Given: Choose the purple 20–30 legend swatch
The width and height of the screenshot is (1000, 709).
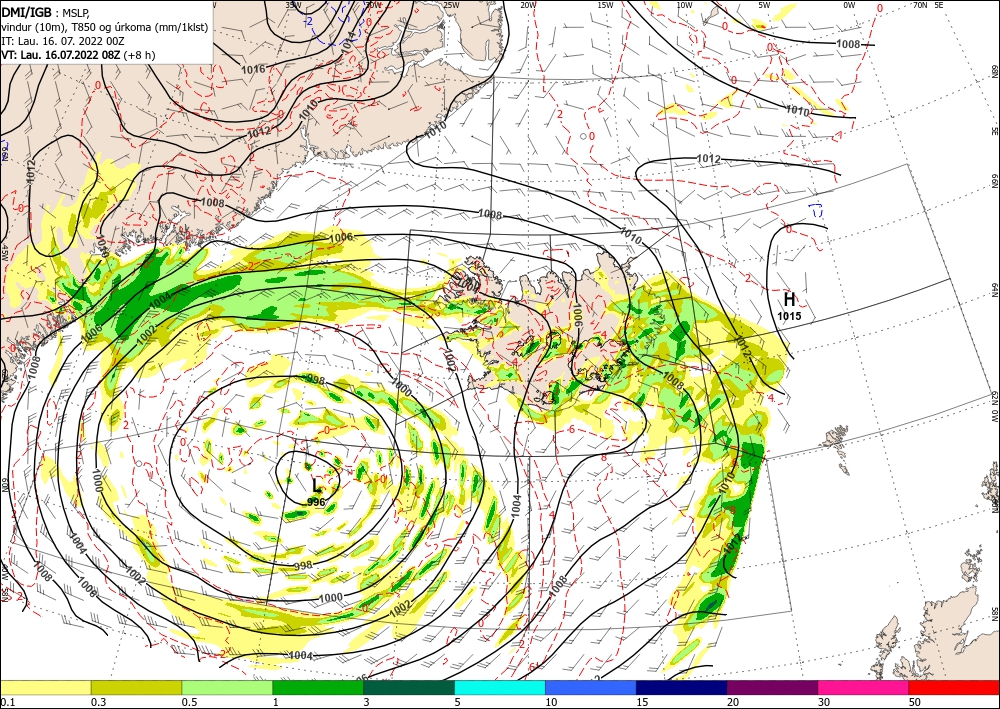Looking at the screenshot, I should tap(772, 687).
